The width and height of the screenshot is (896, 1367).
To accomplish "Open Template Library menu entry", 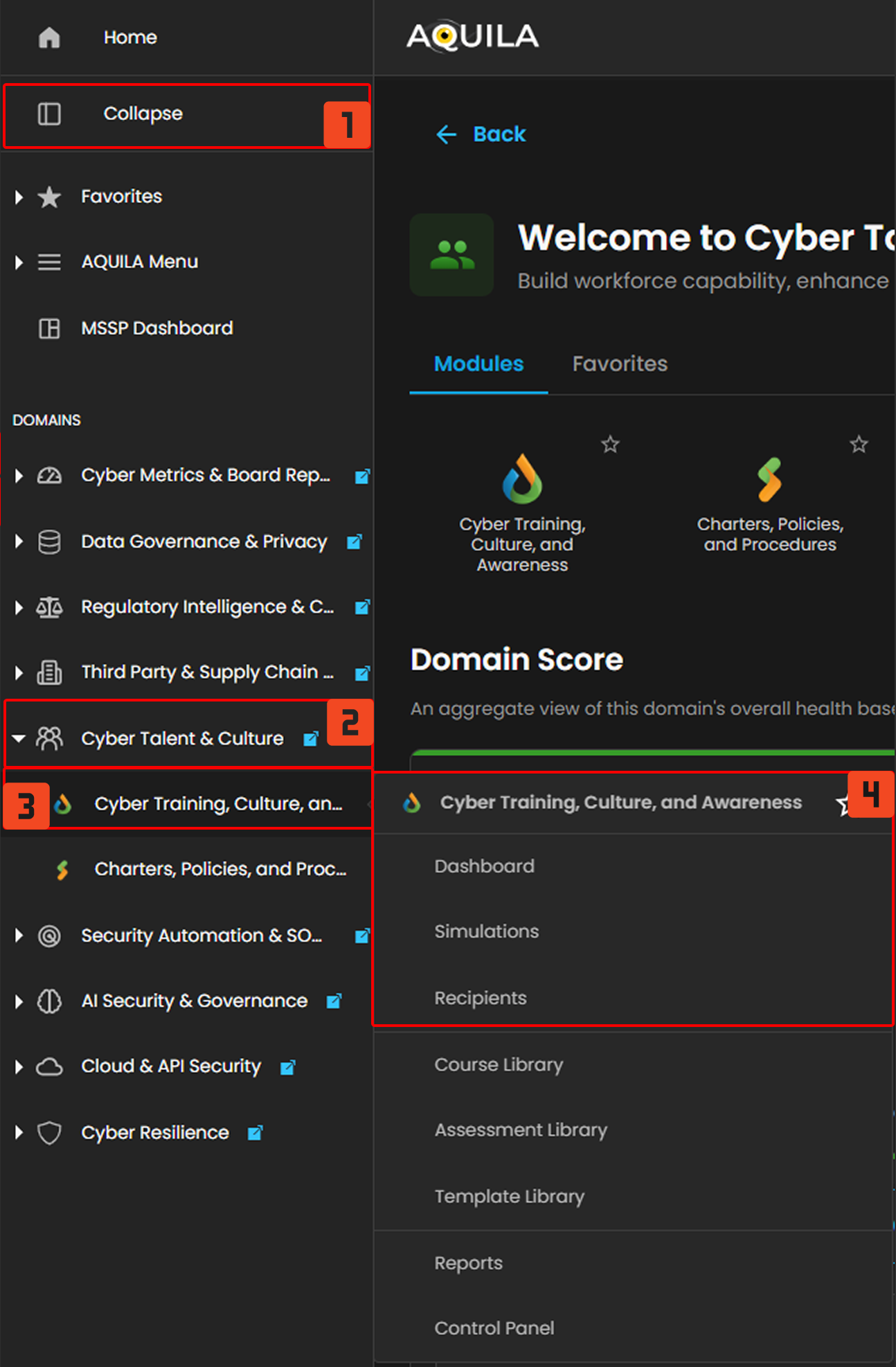I will [x=510, y=1197].
